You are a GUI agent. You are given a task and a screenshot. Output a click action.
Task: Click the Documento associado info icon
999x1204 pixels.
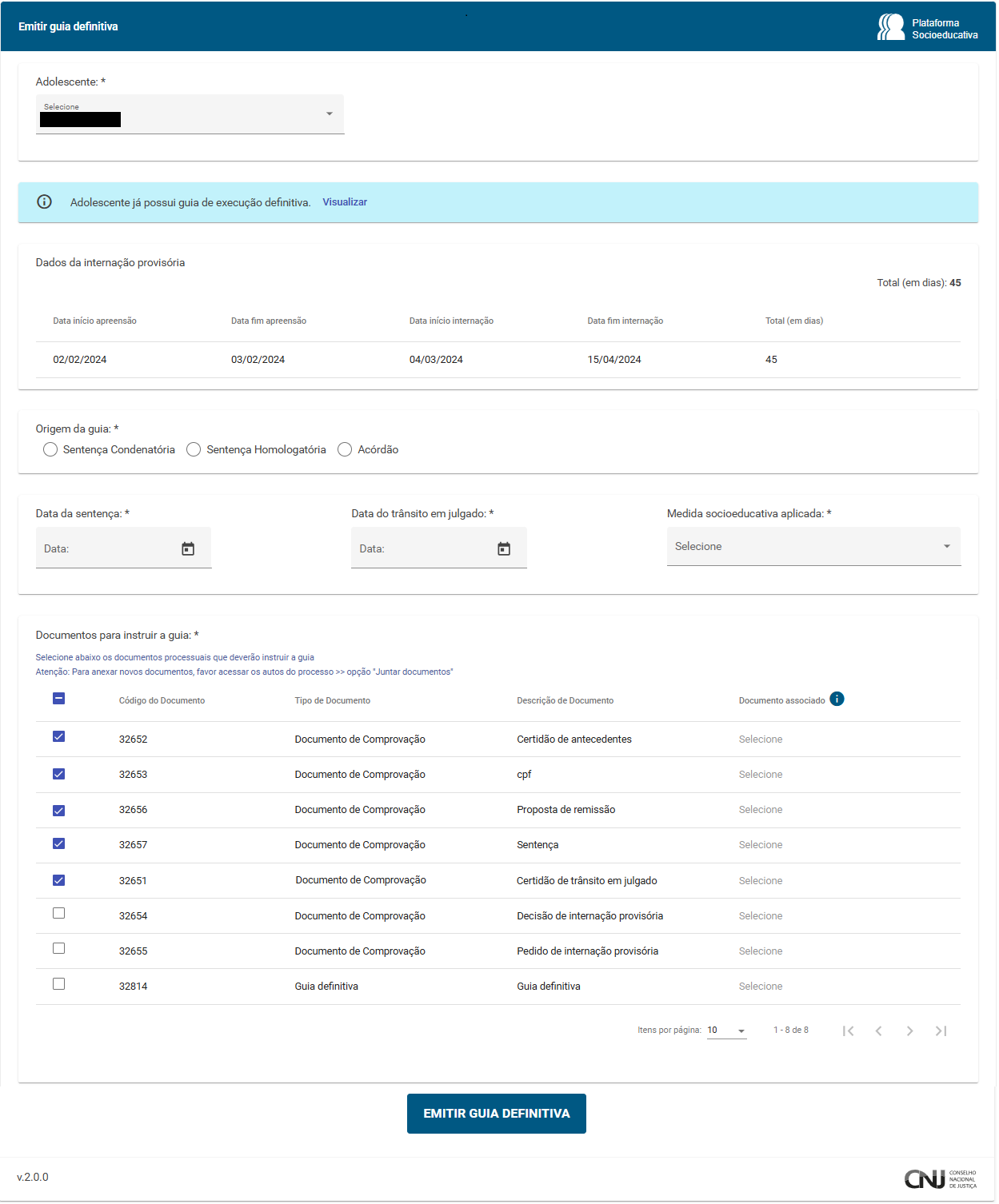pos(837,700)
